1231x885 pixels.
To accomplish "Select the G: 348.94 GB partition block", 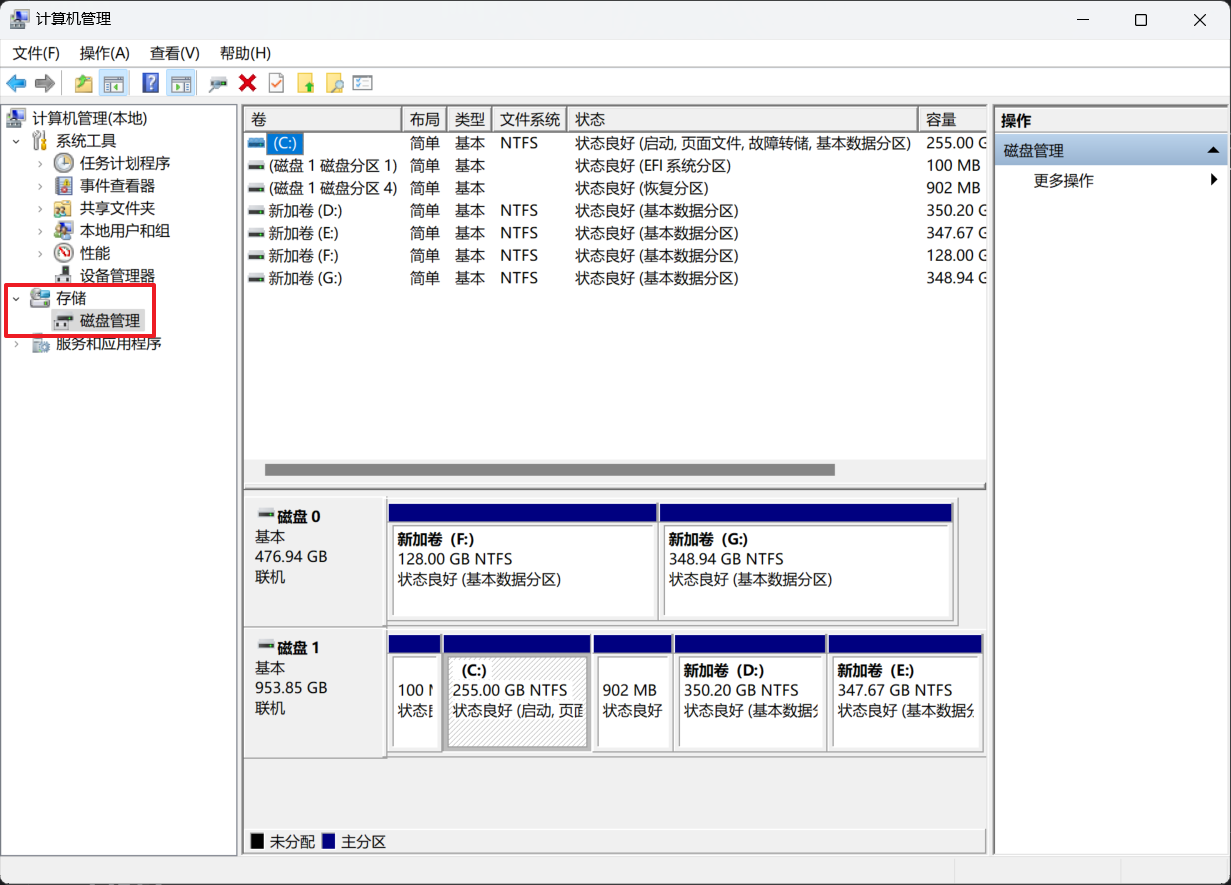I will 805,561.
